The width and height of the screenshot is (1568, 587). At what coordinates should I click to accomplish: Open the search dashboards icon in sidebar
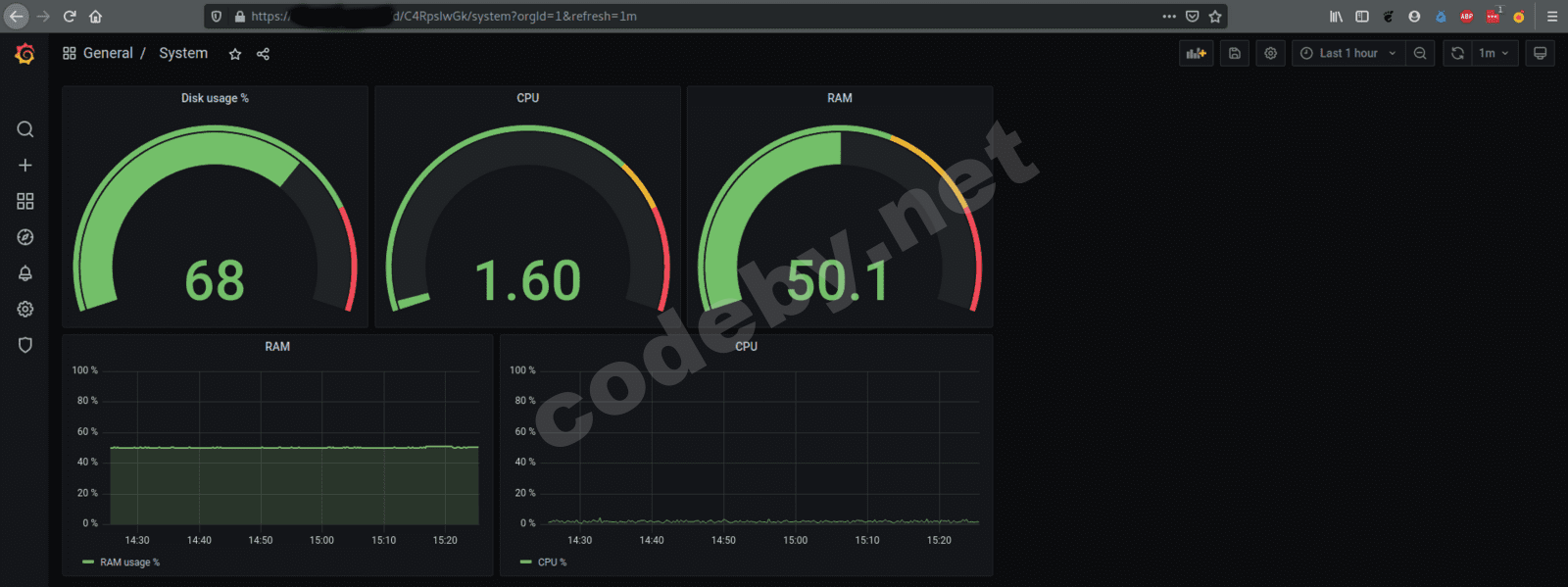click(x=25, y=129)
